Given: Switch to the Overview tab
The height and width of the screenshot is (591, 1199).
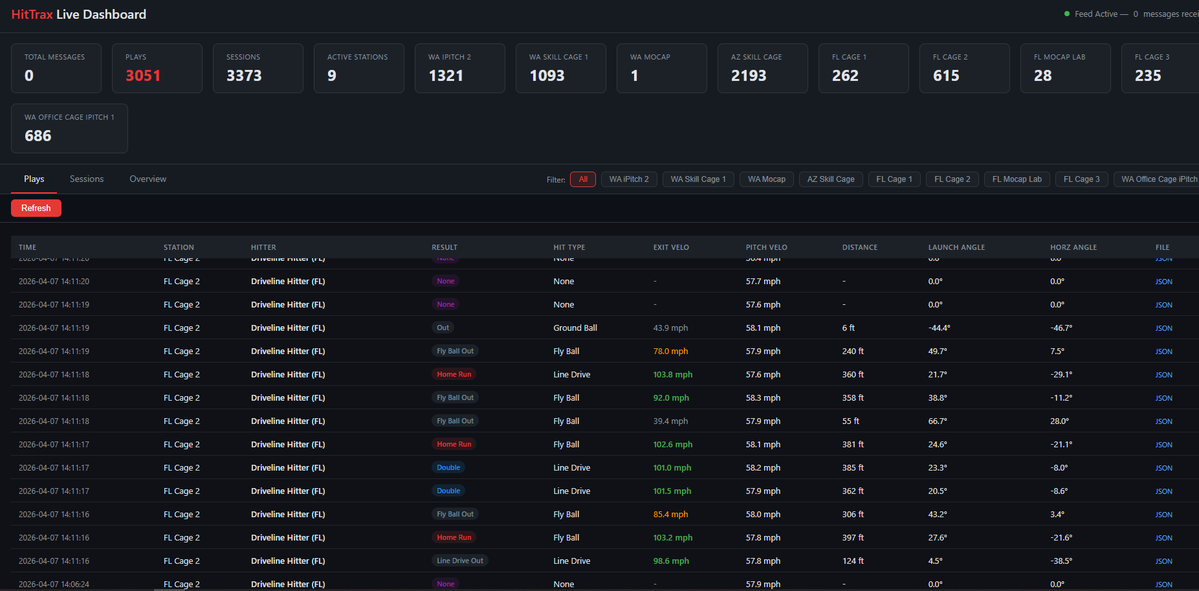Looking at the screenshot, I should (x=147, y=179).
